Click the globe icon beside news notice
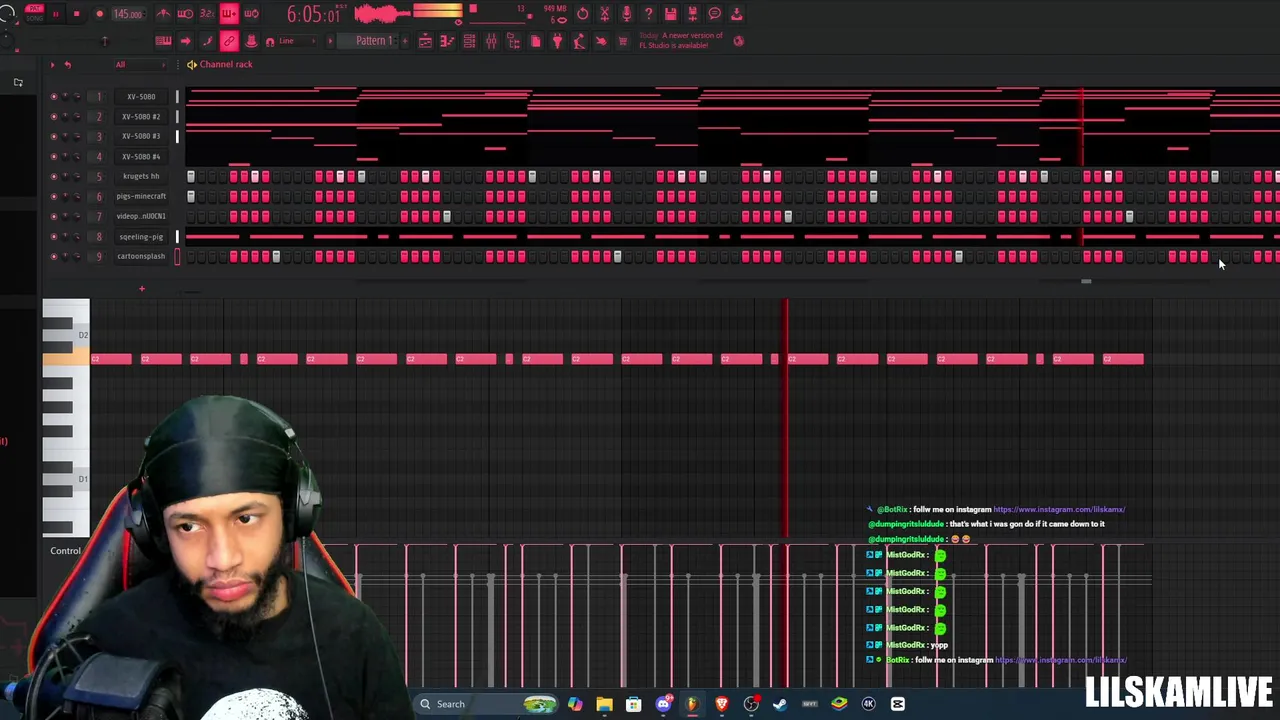The width and height of the screenshot is (1280, 720). click(x=739, y=41)
